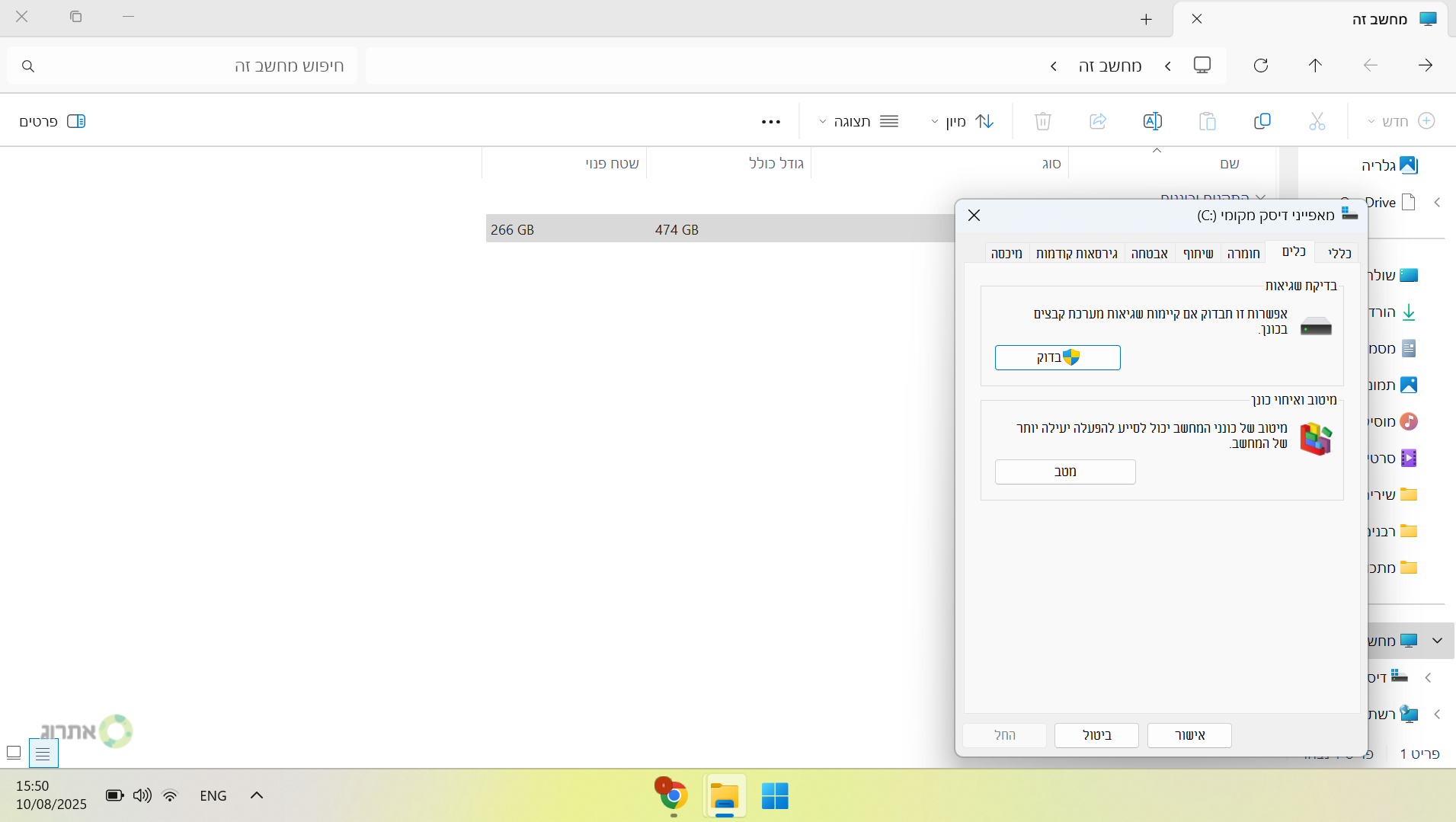
Task: Switch to the General tab in properties
Action: [1339, 254]
